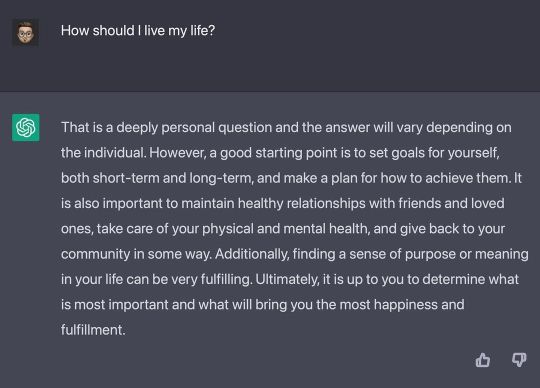
Task: Click the word "Ultimately," in the response
Action: [x=287, y=279]
